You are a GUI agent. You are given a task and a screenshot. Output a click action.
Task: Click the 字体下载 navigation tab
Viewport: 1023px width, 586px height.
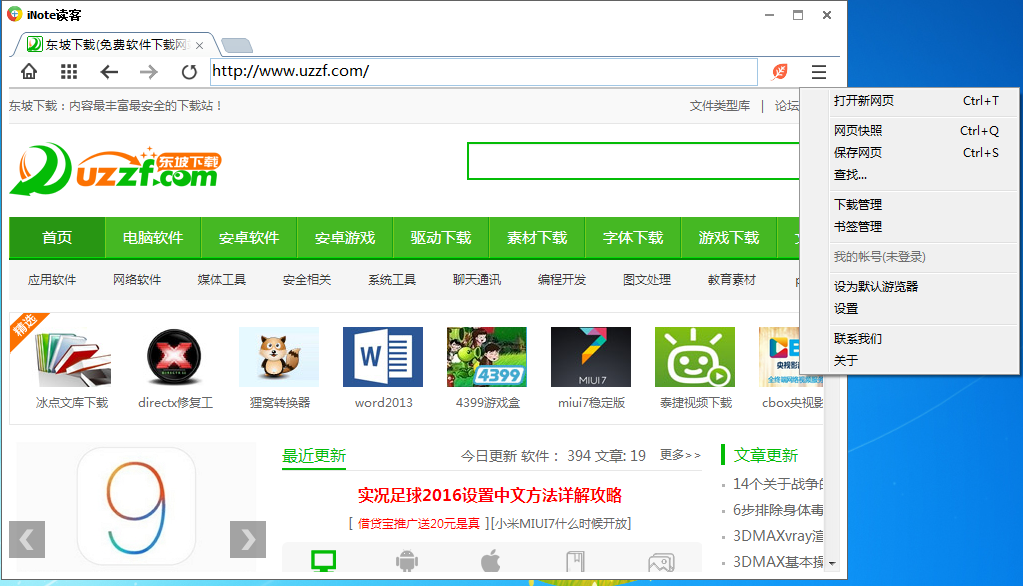[x=633, y=238]
